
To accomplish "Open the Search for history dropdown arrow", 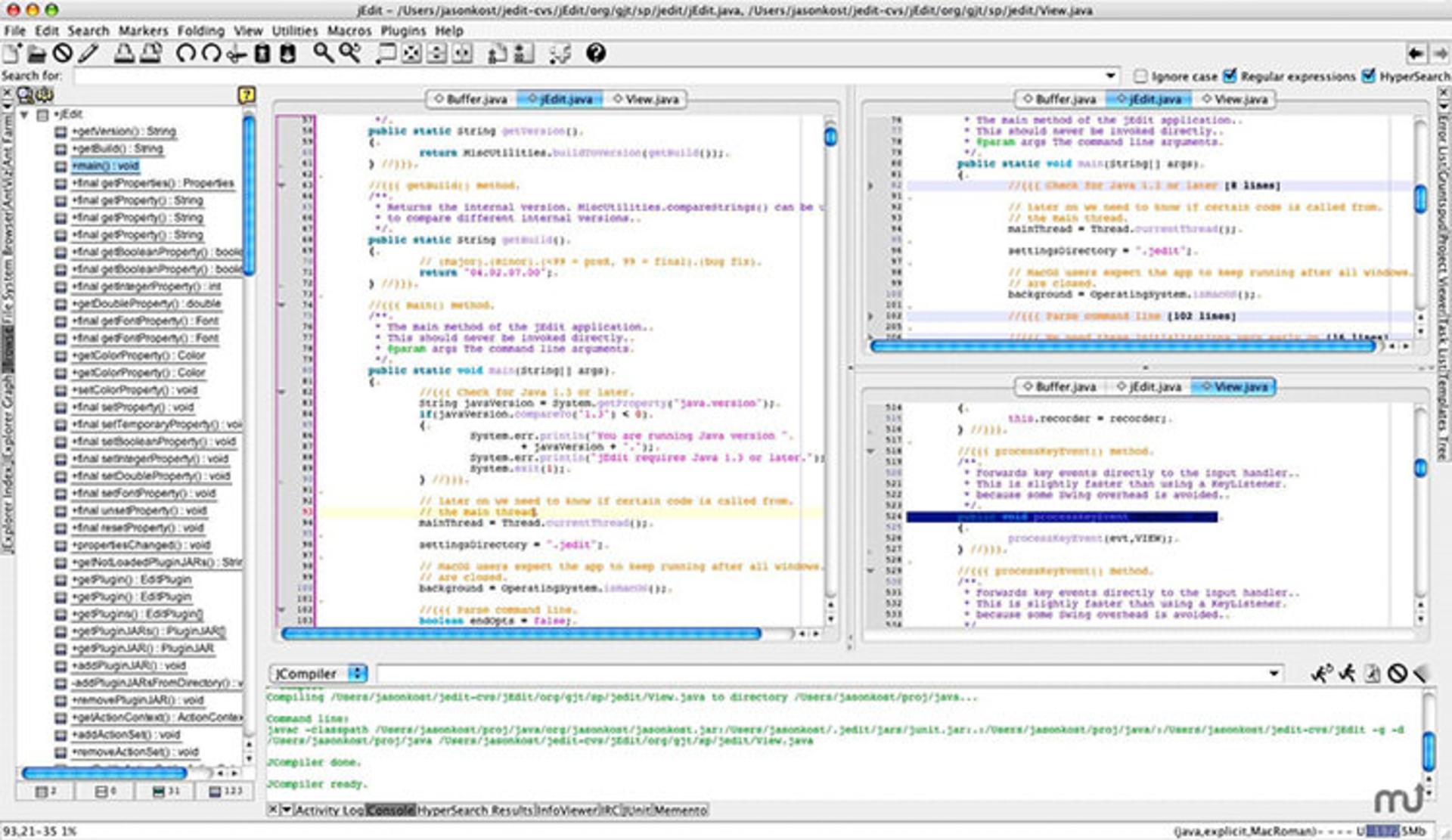I will [1110, 76].
